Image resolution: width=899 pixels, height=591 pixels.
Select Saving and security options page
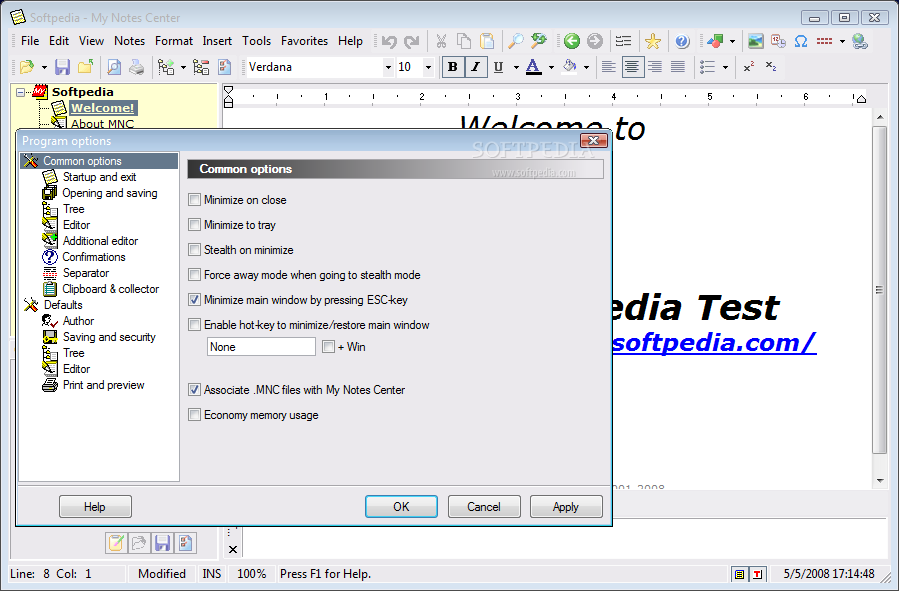point(109,337)
